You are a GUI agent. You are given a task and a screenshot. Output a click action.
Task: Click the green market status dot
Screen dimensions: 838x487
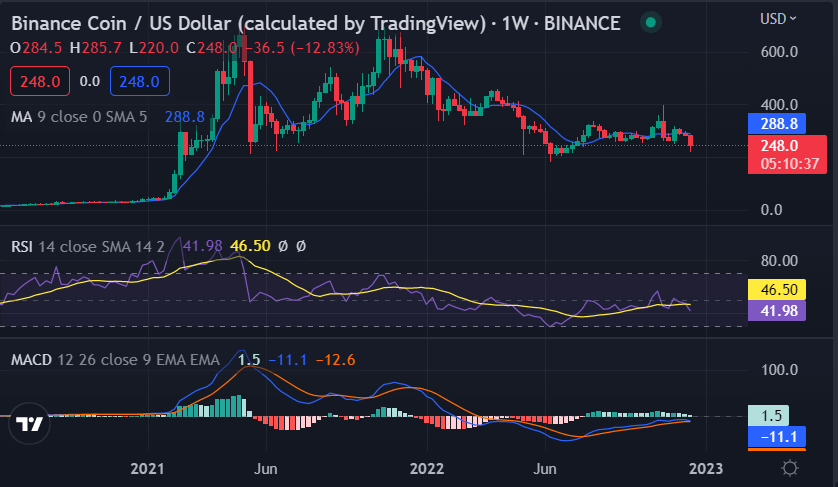pyautogui.click(x=650, y=22)
